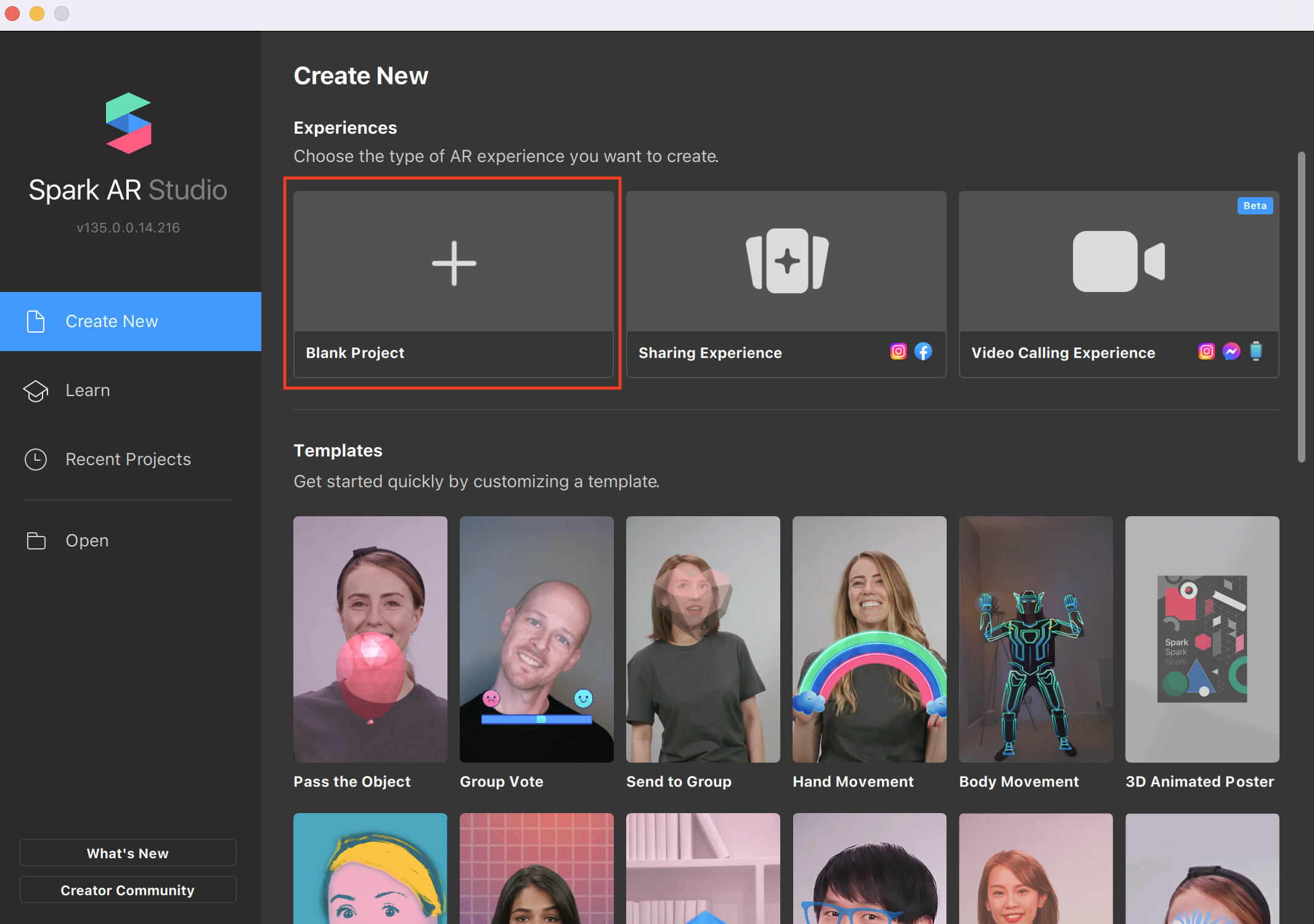
Task: Click Open in the sidebar
Action: pos(87,541)
